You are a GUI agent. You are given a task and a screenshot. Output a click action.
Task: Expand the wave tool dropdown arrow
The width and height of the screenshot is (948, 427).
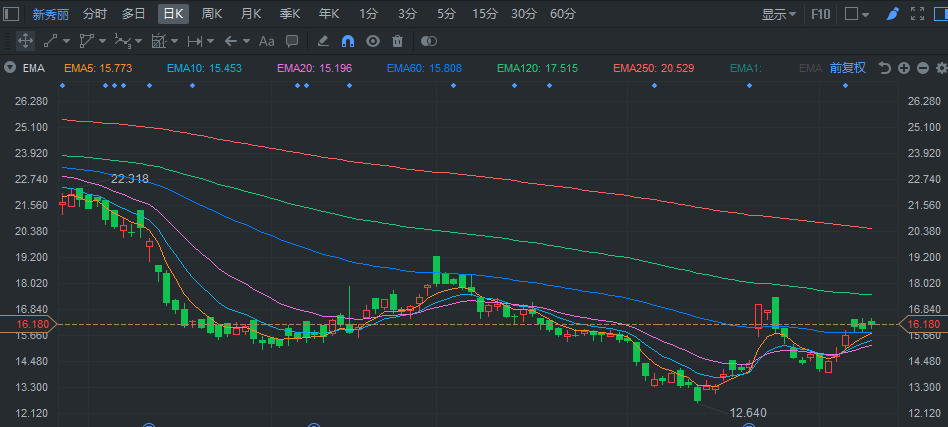[139, 41]
